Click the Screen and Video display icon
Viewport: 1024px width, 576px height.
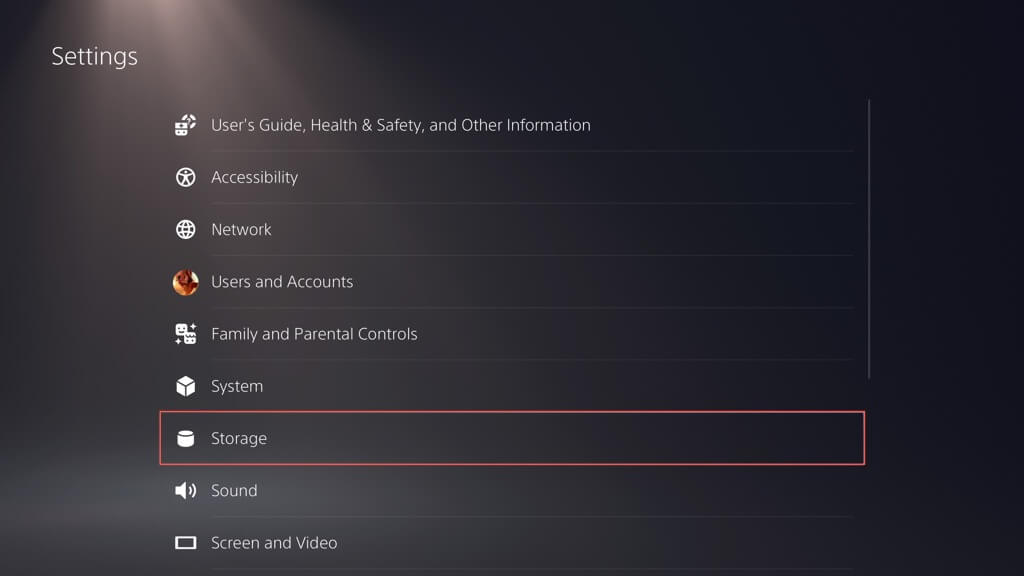point(185,543)
